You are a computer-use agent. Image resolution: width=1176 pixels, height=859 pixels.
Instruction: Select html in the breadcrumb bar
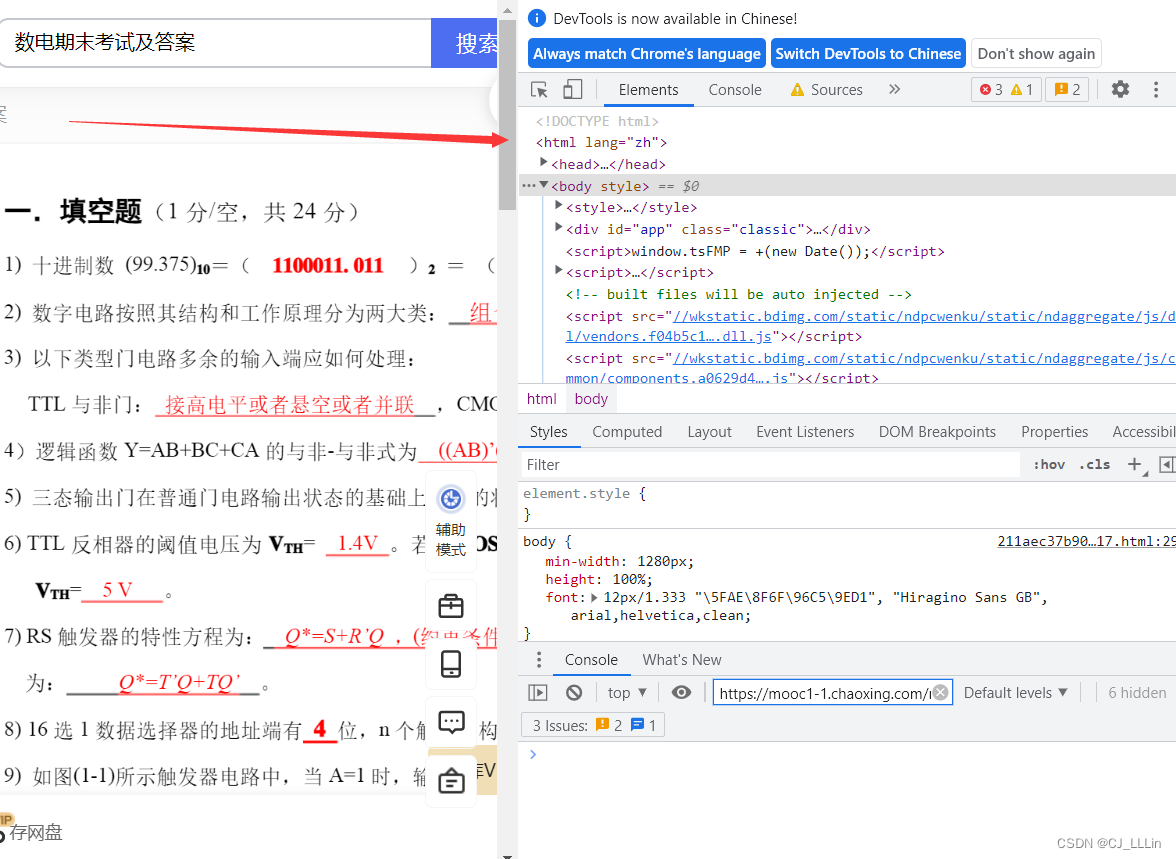click(x=541, y=398)
